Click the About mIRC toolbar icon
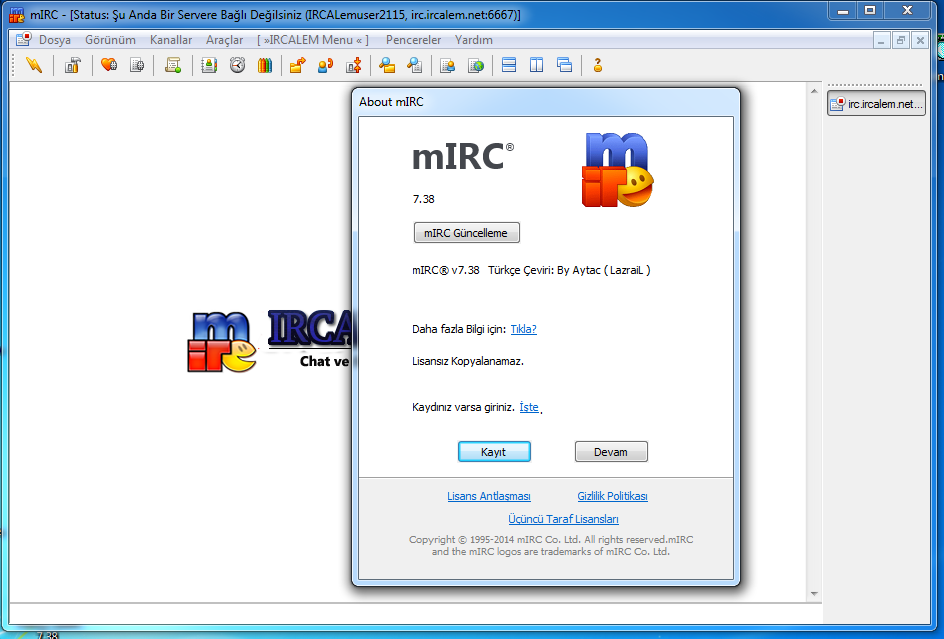 pos(598,65)
